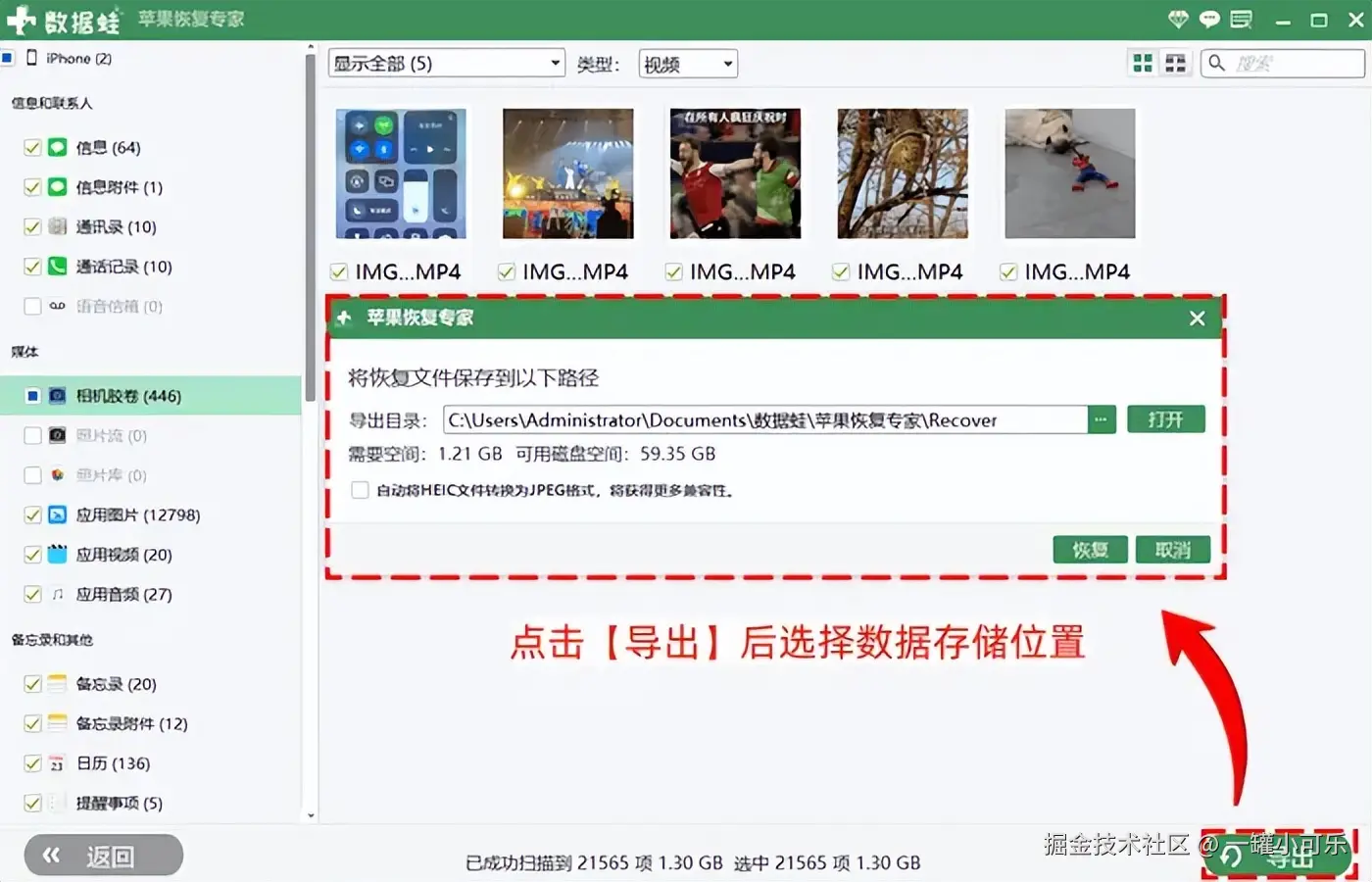Click the 导出 export button
The height and width of the screenshot is (882, 1372).
1279,856
